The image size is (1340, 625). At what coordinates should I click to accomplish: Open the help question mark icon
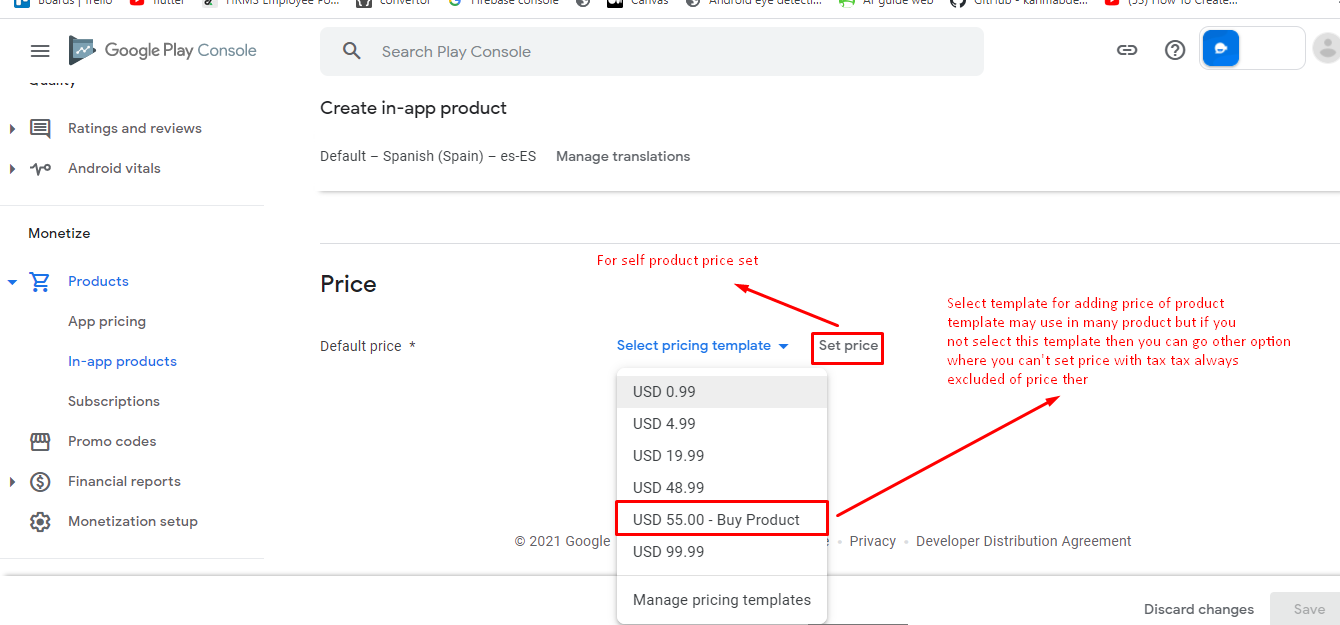tap(1175, 50)
